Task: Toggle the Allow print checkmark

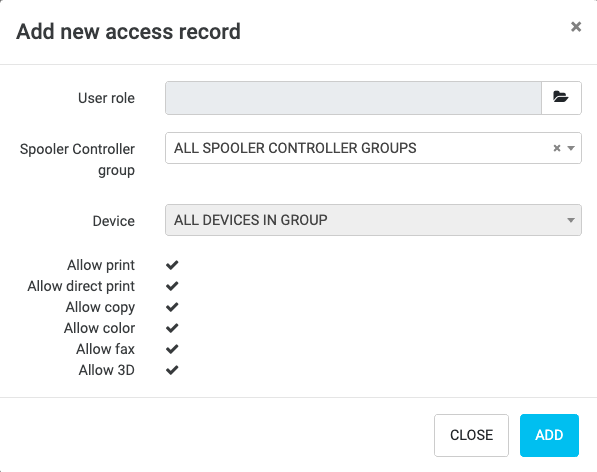Action: click(172, 265)
